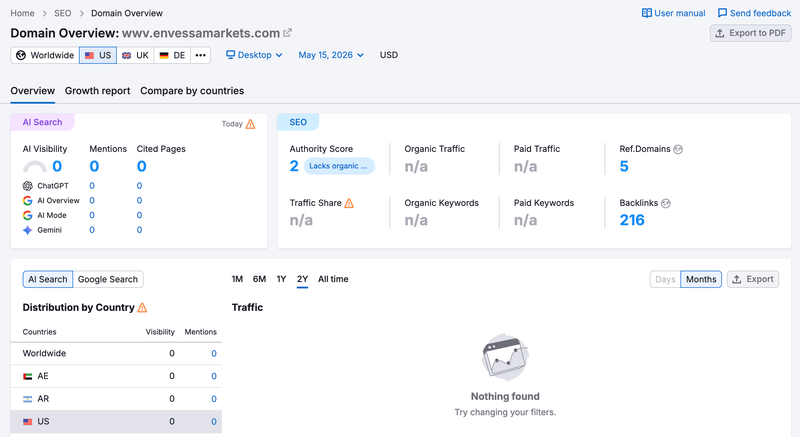
Task: Open the Send feedback link
Action: (x=755, y=13)
